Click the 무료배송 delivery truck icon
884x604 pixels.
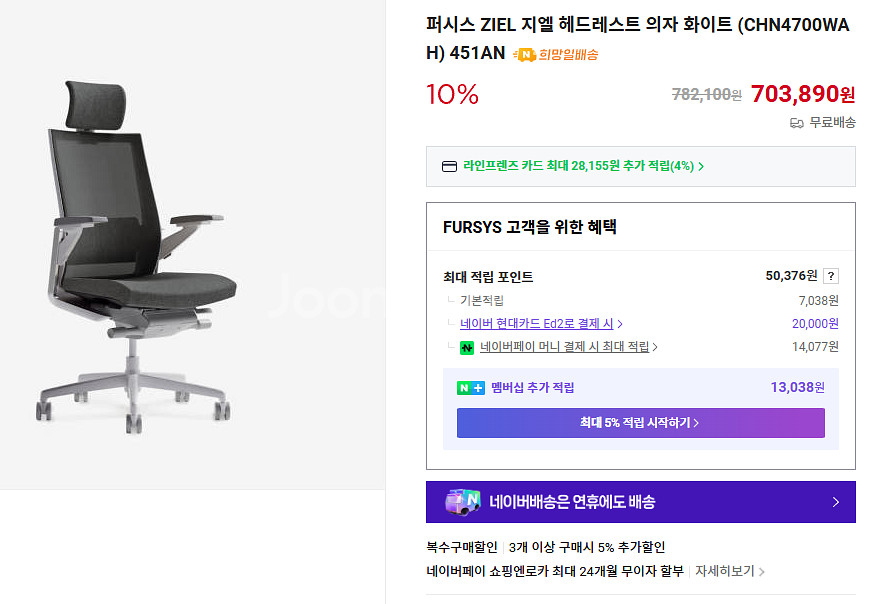point(797,123)
